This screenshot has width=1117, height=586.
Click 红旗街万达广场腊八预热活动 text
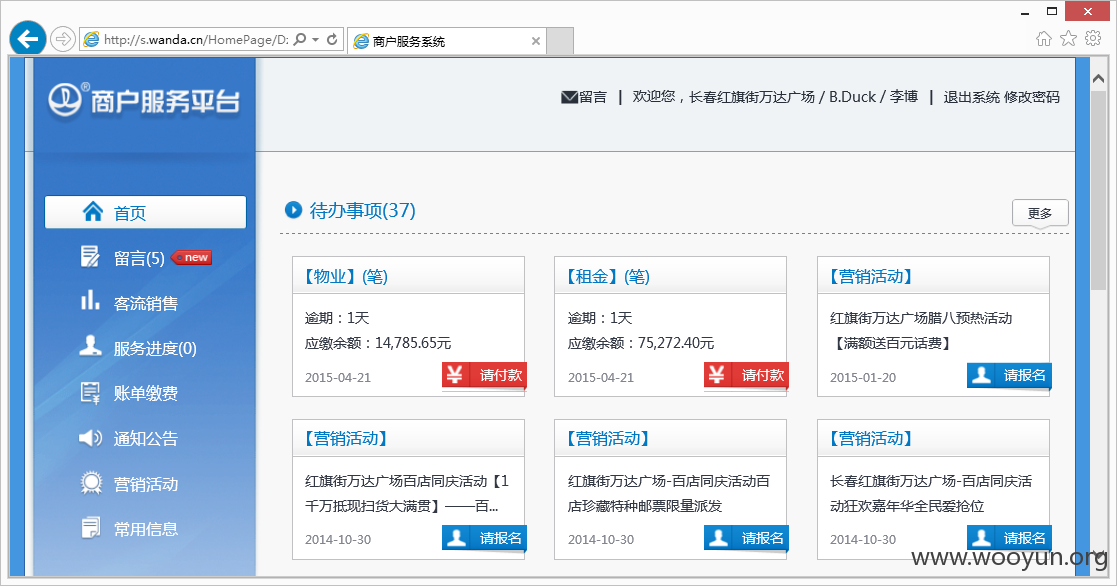pos(921,318)
